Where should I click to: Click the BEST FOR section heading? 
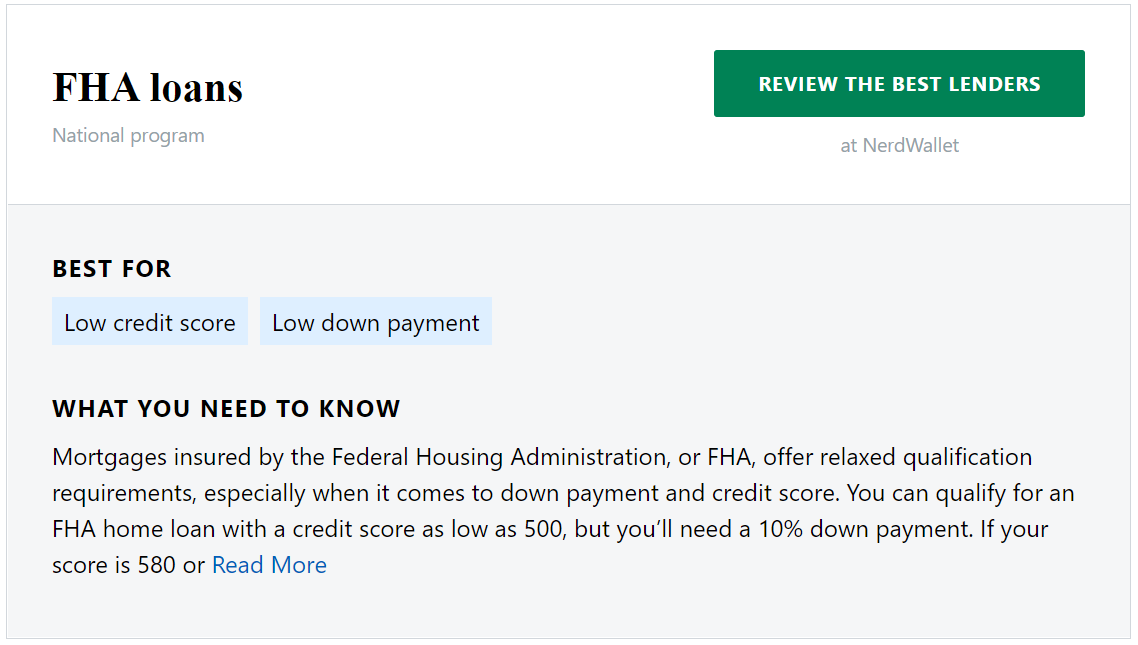(x=112, y=269)
